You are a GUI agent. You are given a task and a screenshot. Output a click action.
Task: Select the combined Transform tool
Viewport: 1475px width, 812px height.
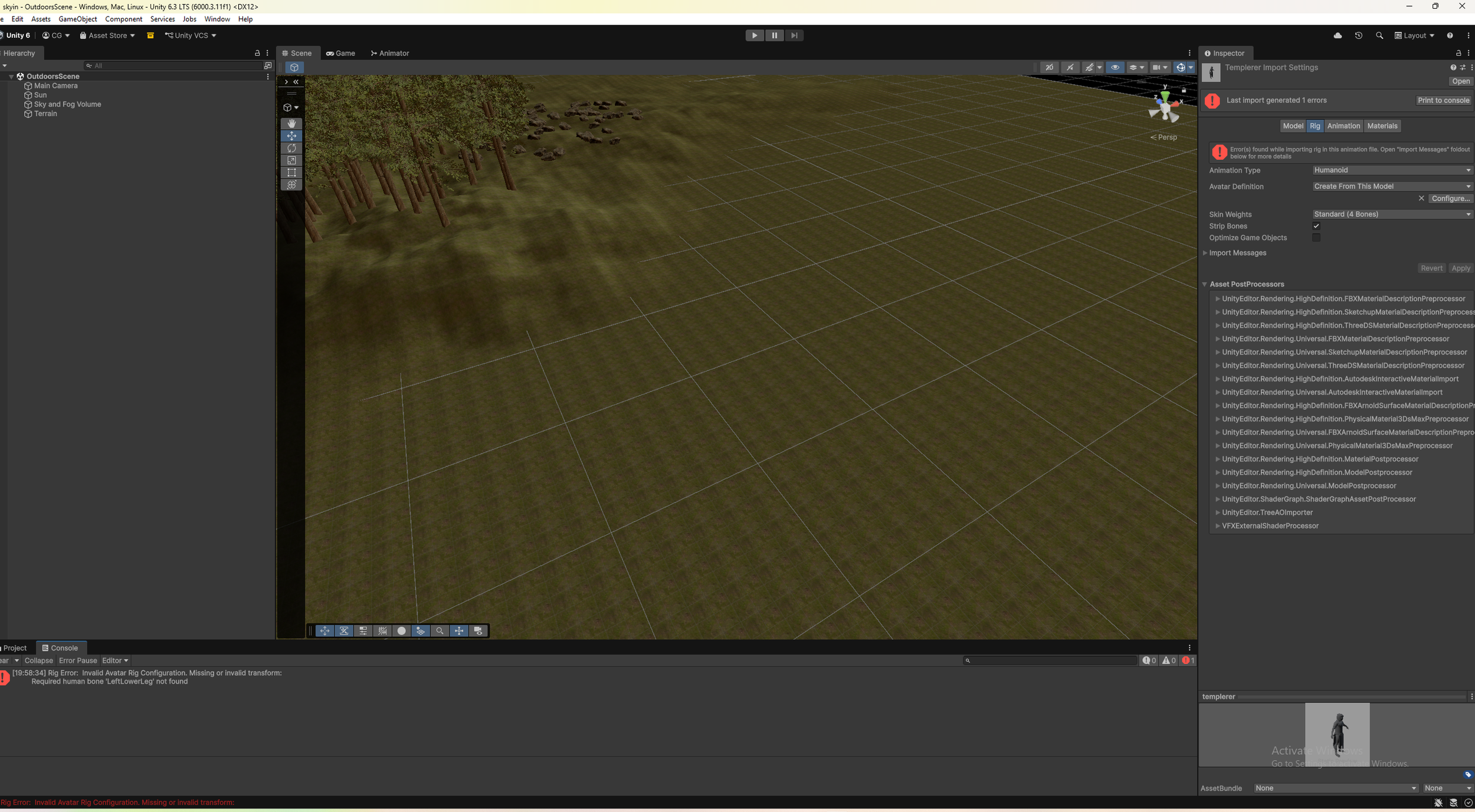[x=291, y=185]
